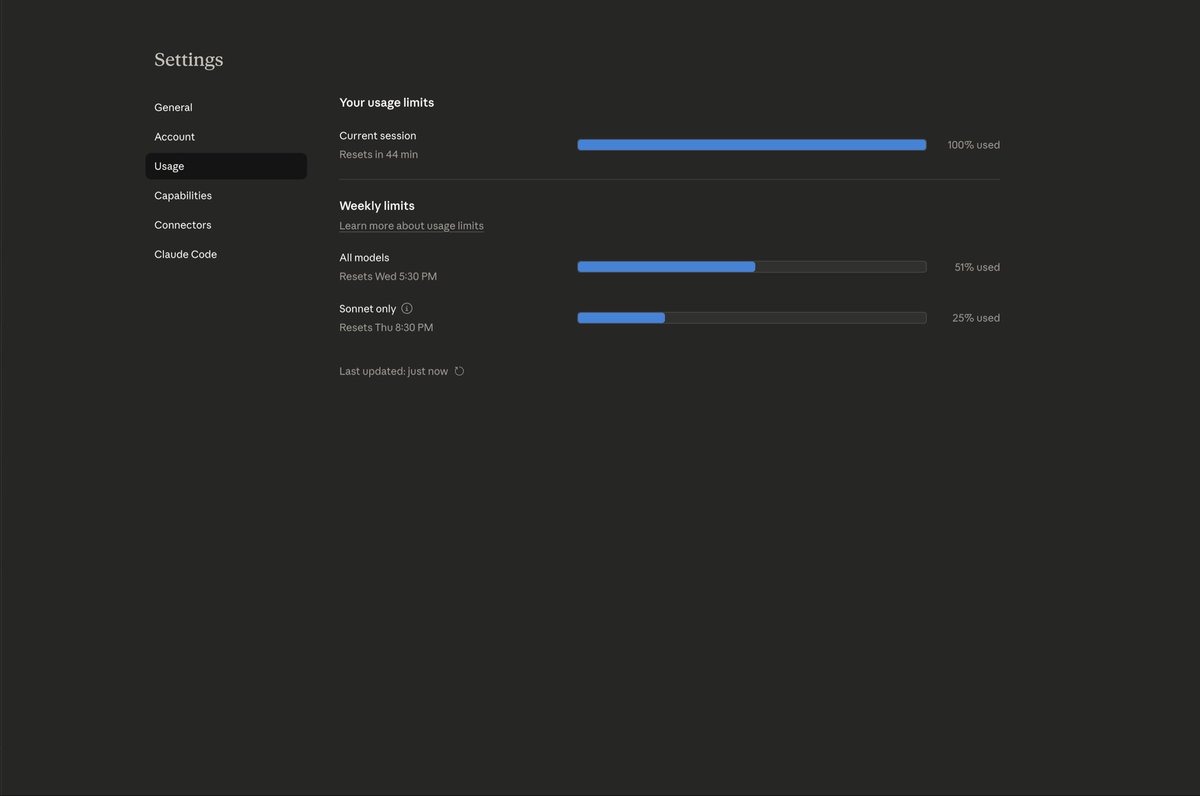Click the Resets in 44 min text
This screenshot has height=796, width=1200.
coord(379,155)
